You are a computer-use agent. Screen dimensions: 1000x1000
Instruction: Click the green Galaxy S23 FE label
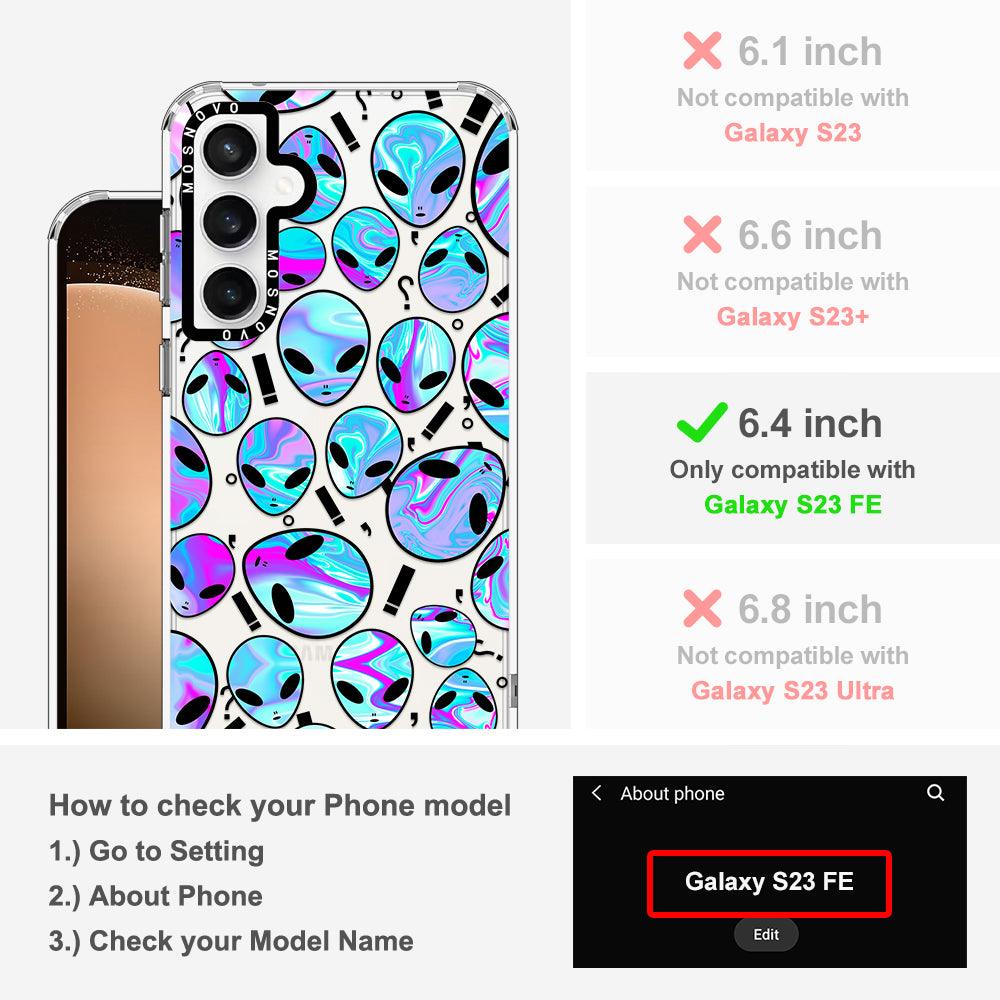[x=793, y=504]
